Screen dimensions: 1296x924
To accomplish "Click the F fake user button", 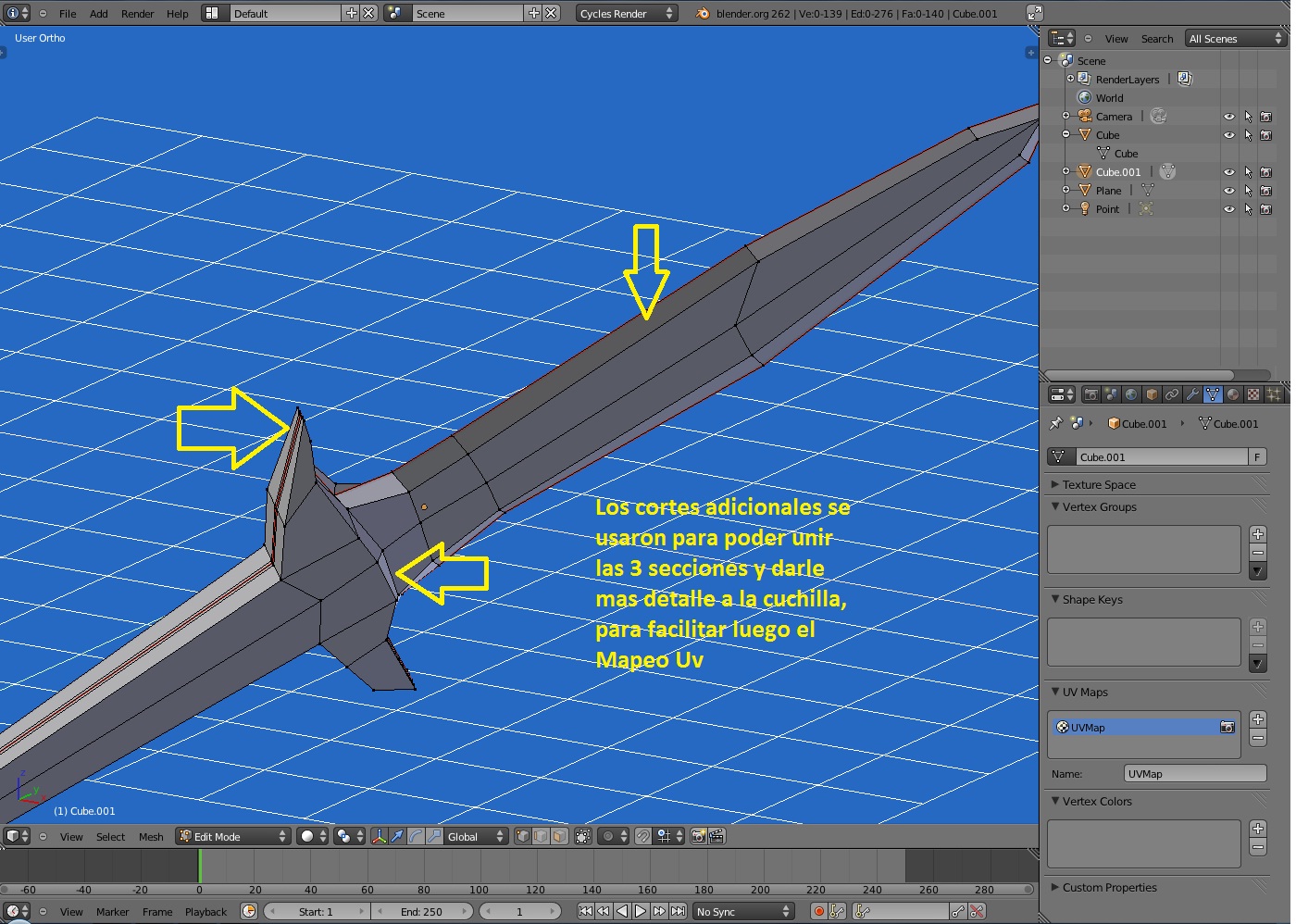I will (x=1257, y=456).
